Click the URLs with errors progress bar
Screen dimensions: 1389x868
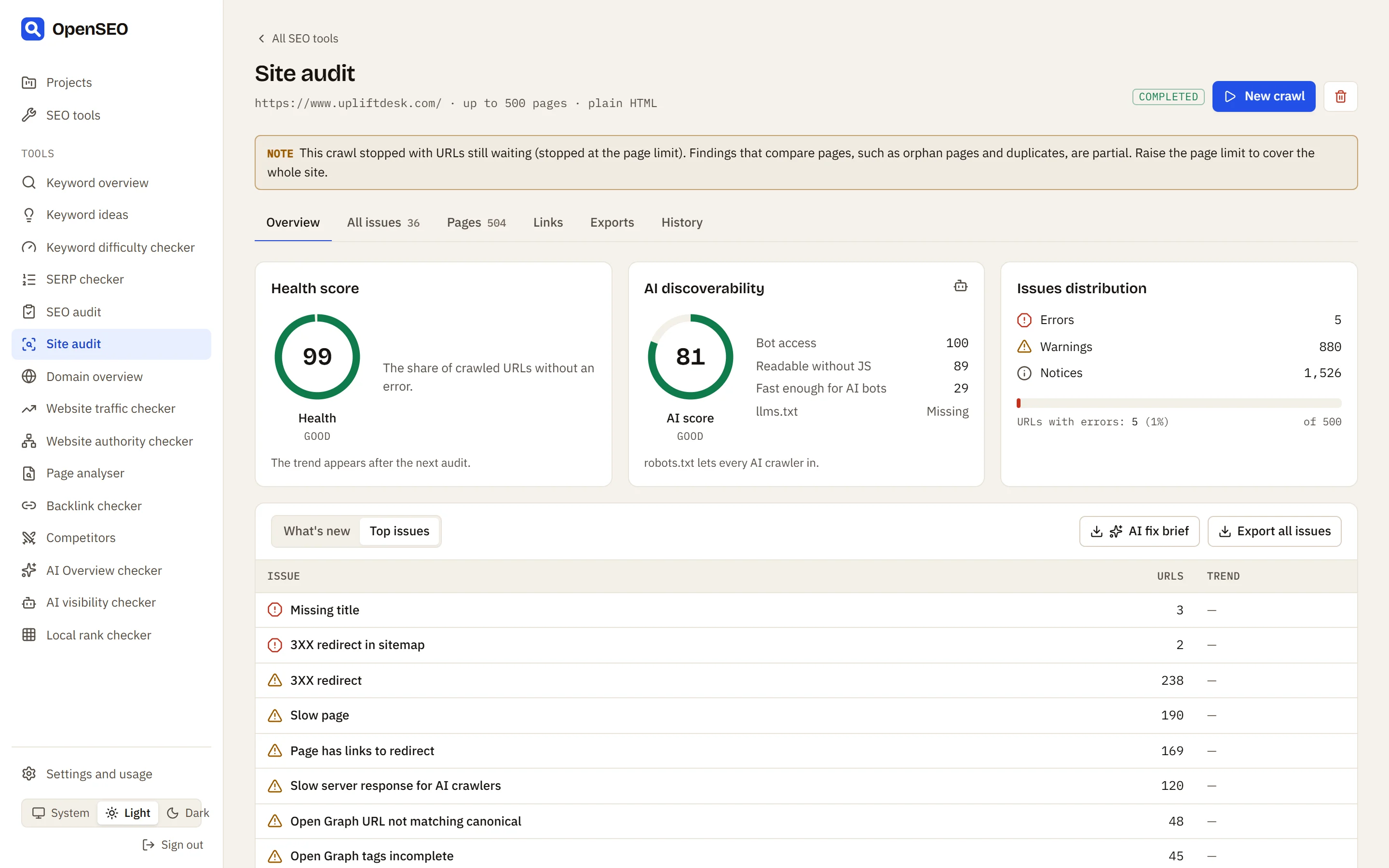[1179, 403]
